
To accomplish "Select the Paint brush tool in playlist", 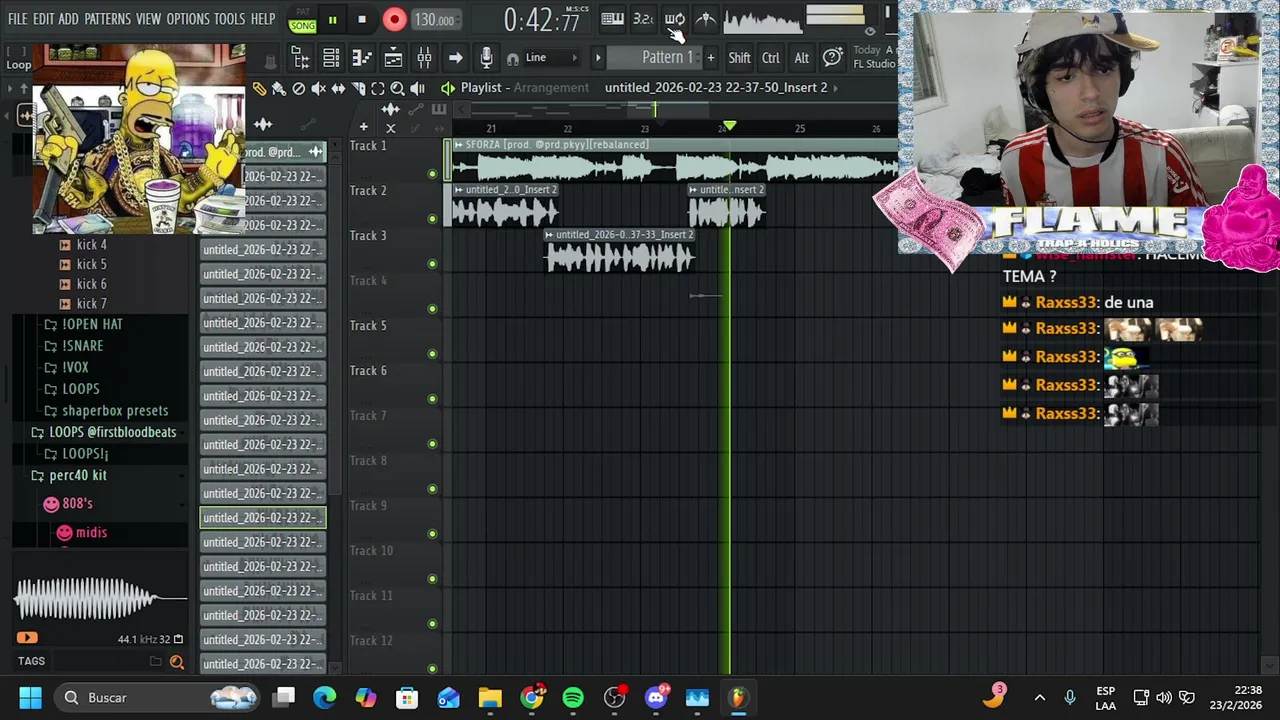I will [x=279, y=88].
